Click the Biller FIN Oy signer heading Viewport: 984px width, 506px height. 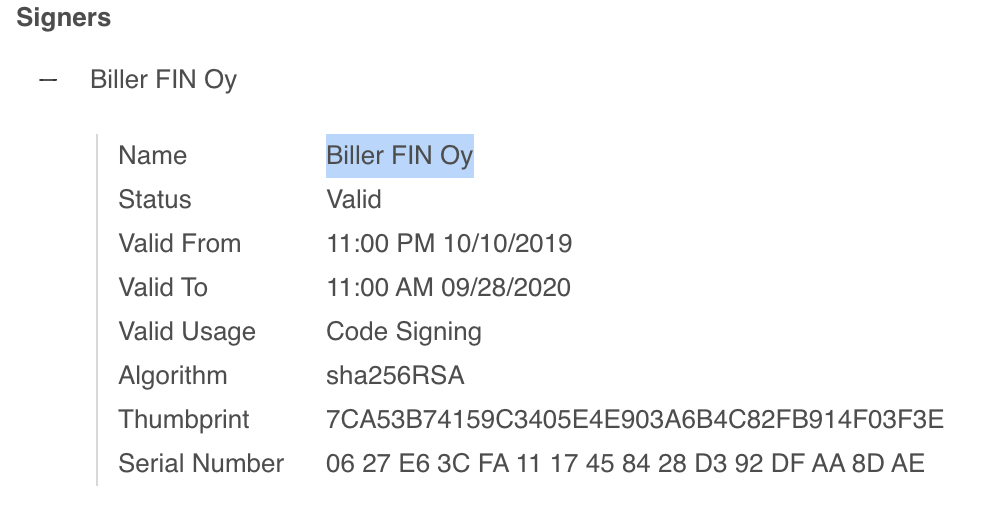[x=164, y=80]
